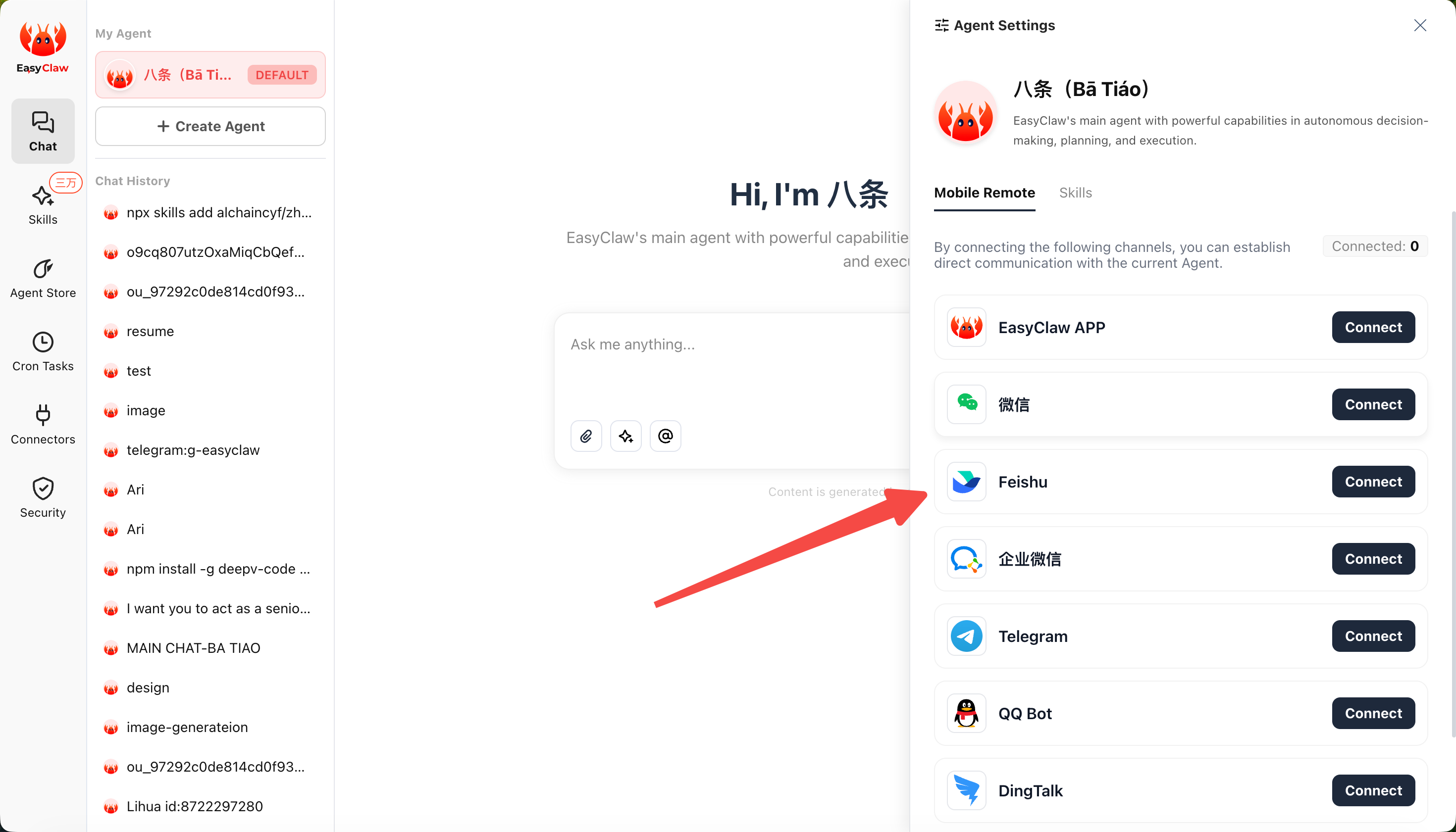Open Cron Tasks
Viewport: 1456px width, 832px height.
point(43,352)
